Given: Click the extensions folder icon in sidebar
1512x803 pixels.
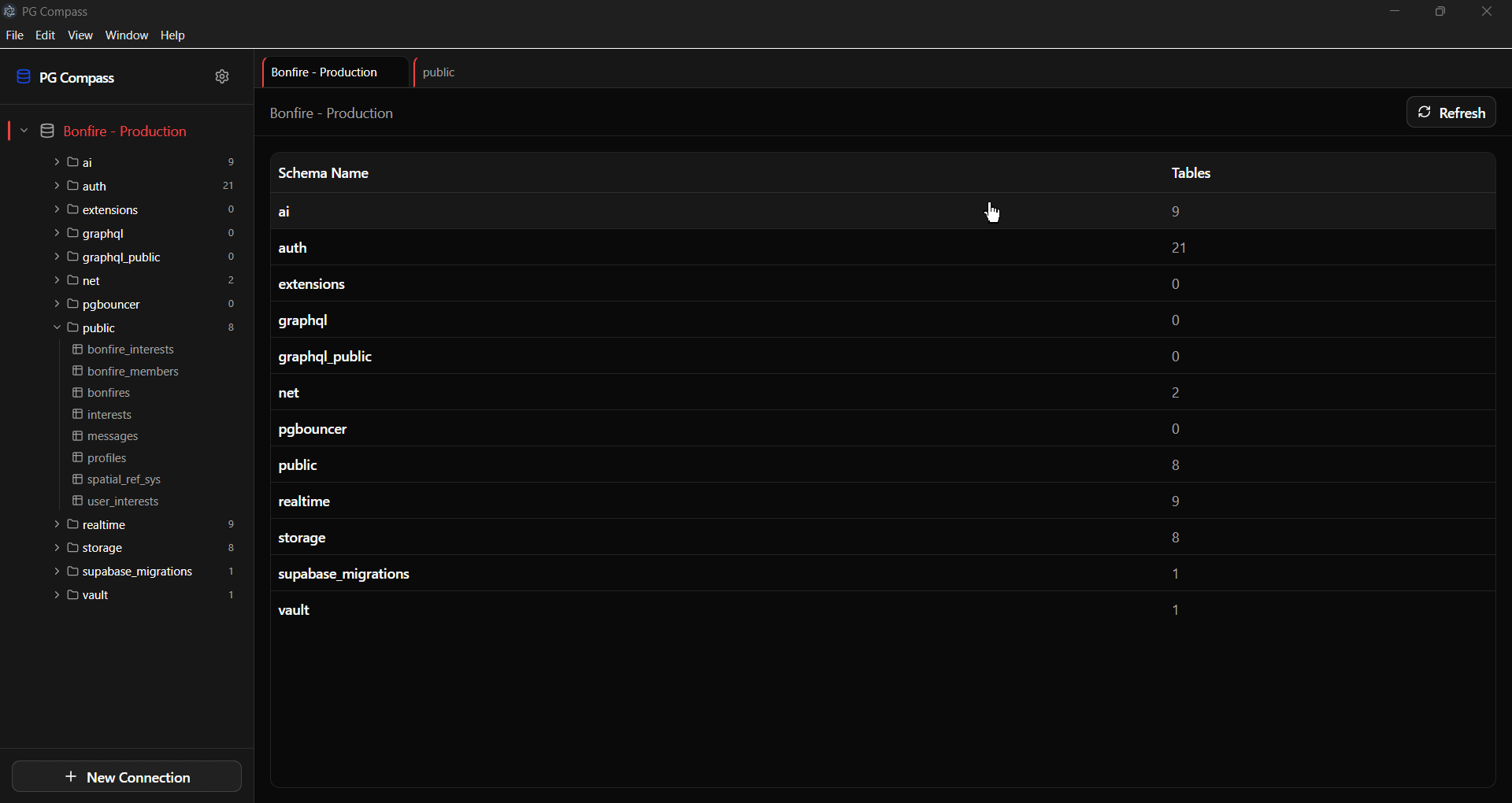Looking at the screenshot, I should tap(73, 209).
